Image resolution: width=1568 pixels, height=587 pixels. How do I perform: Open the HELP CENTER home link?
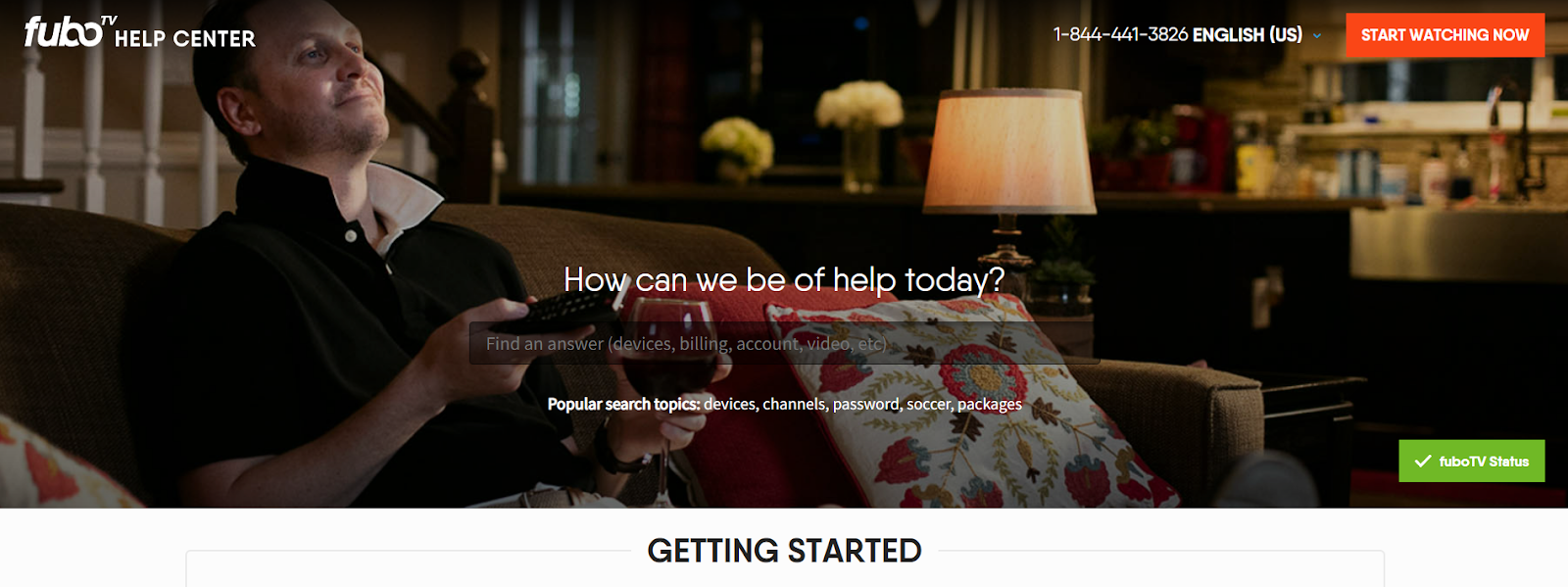pyautogui.click(x=184, y=39)
